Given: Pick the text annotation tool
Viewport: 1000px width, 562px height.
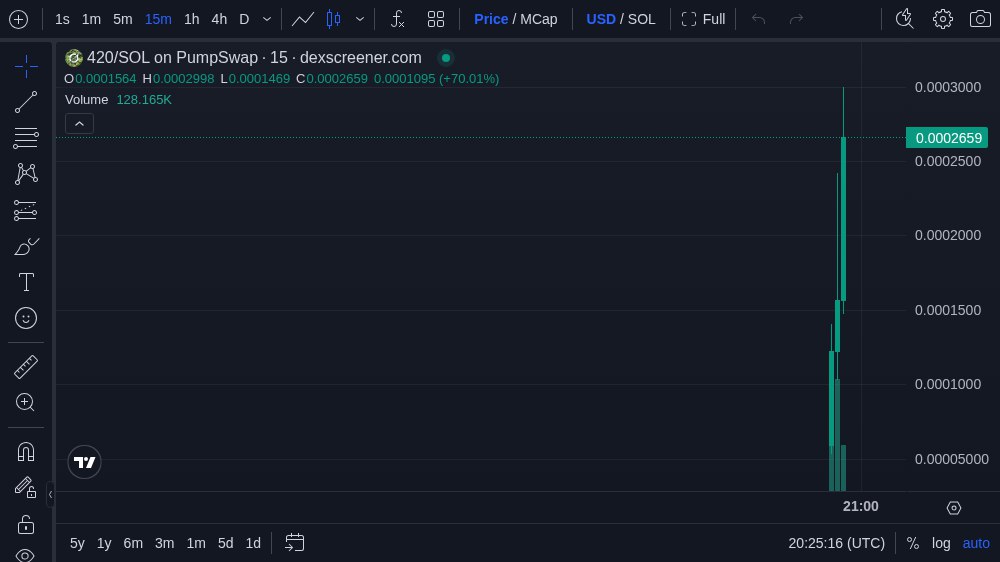Looking at the screenshot, I should (26, 282).
